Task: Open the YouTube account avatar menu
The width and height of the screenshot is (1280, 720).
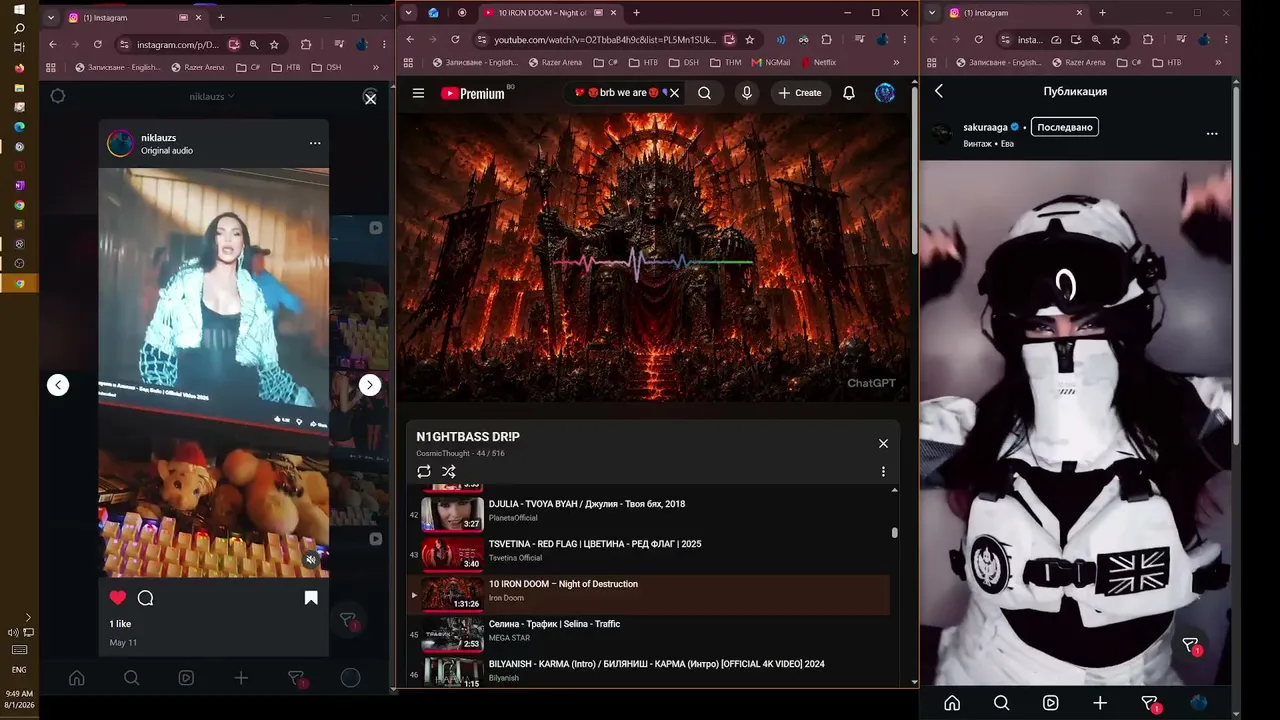Action: (x=885, y=93)
